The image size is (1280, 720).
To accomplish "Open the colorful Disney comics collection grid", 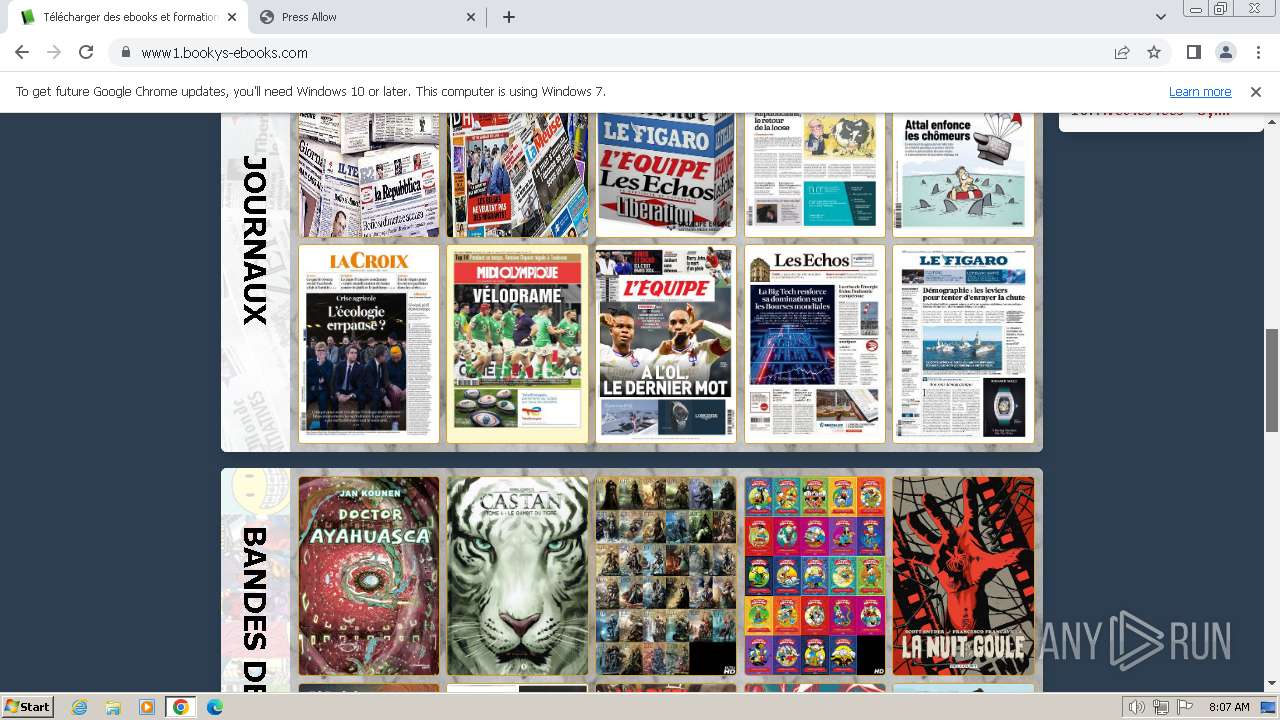I will point(814,575).
